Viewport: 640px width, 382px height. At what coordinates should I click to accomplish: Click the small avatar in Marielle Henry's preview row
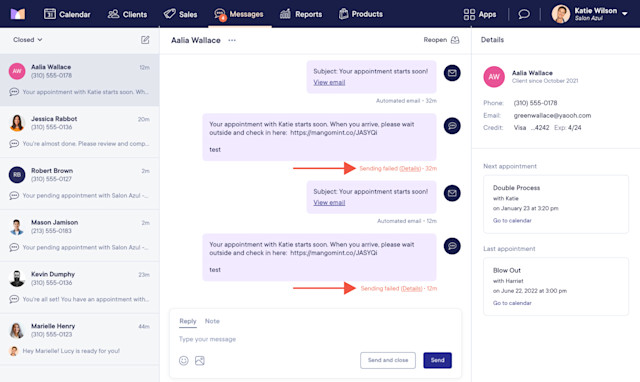pyautogui.click(x=14, y=351)
